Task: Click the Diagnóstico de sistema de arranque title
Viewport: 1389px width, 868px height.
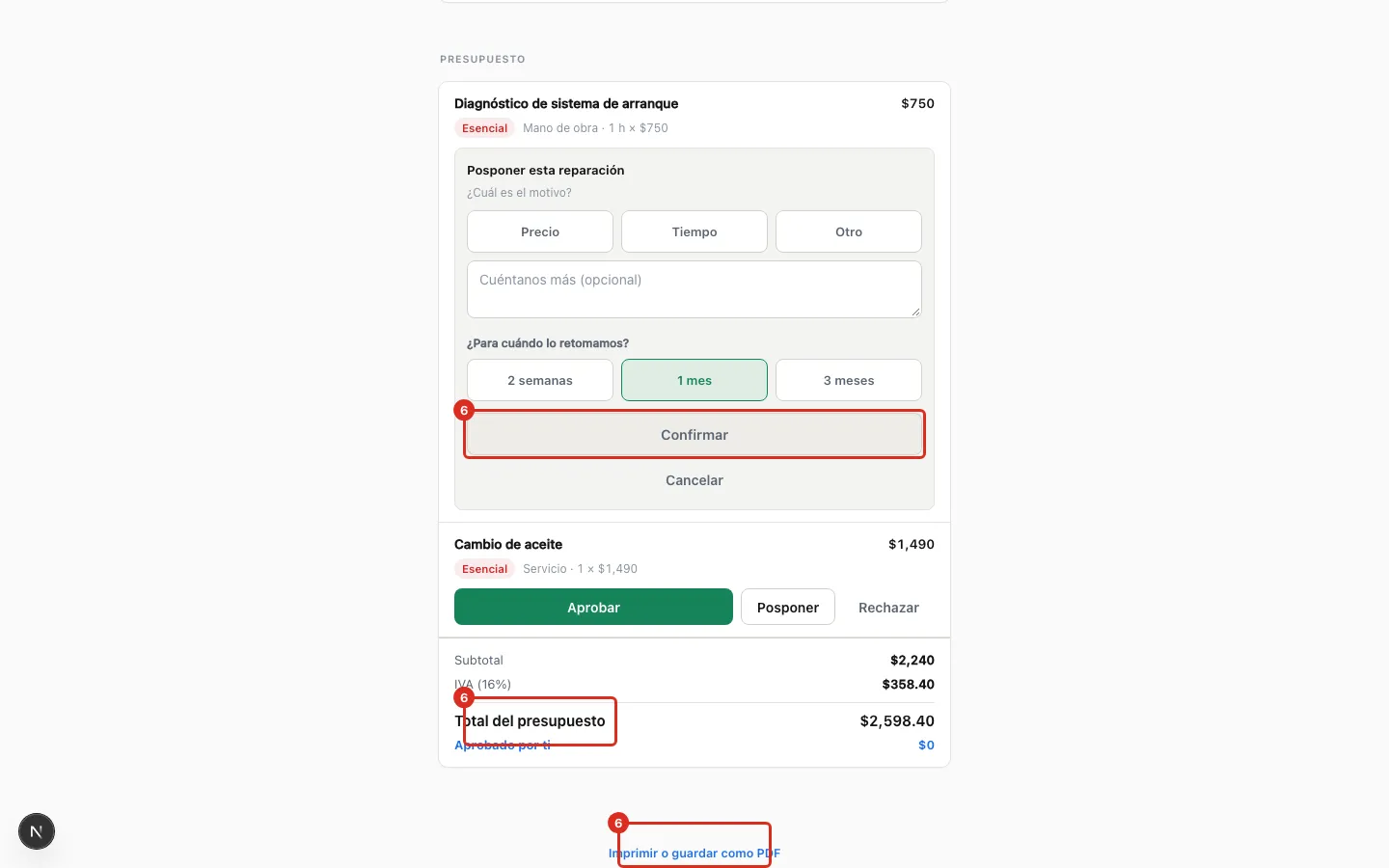Action: coord(566,103)
